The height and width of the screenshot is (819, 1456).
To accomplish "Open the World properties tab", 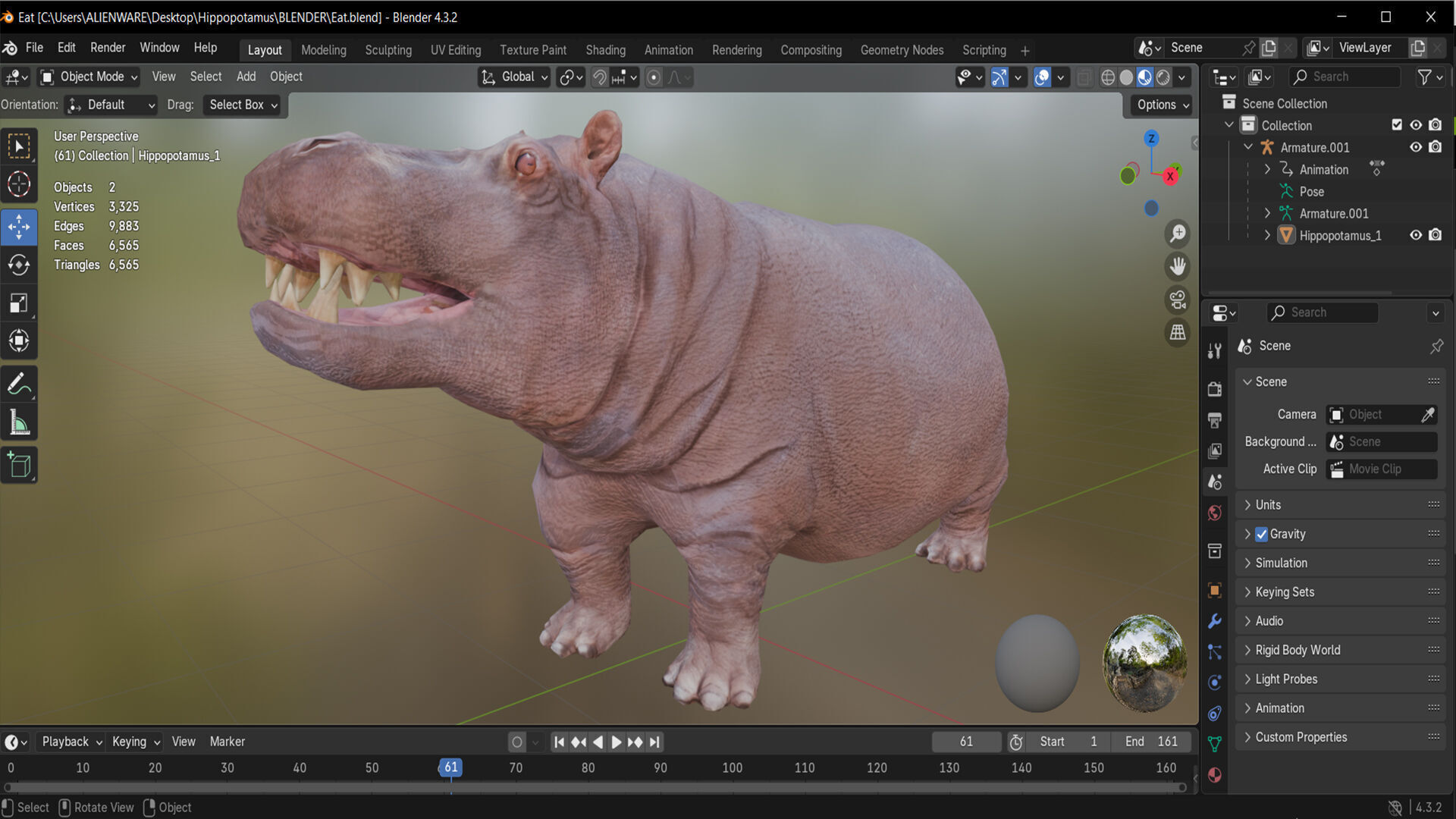I will (1215, 513).
